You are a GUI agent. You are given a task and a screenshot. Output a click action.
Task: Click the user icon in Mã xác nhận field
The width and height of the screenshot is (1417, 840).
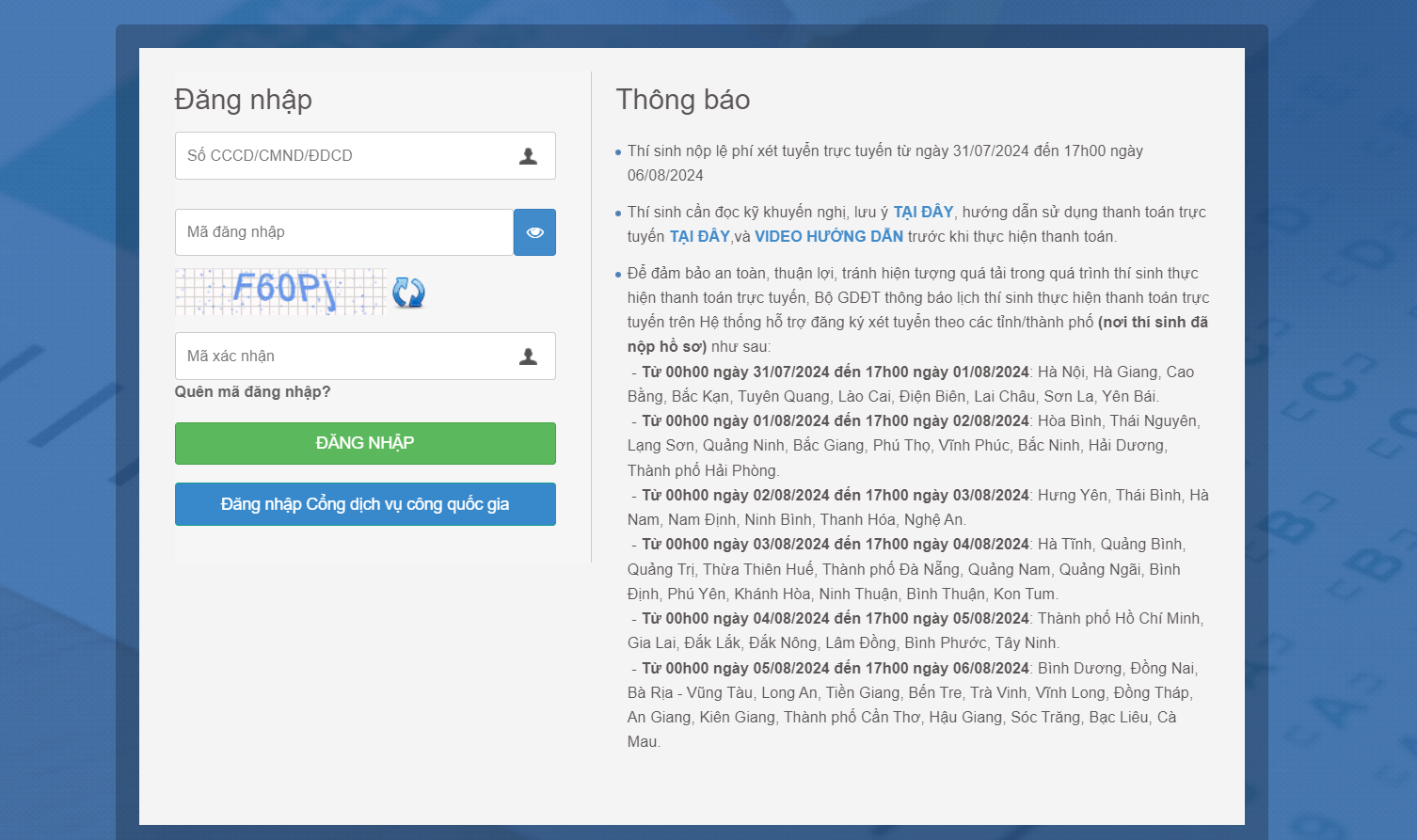pos(529,357)
